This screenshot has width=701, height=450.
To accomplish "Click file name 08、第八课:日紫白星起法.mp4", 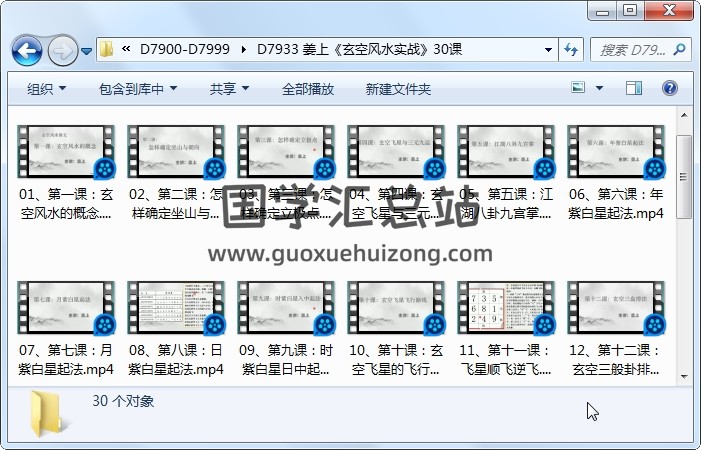I will coord(176,360).
